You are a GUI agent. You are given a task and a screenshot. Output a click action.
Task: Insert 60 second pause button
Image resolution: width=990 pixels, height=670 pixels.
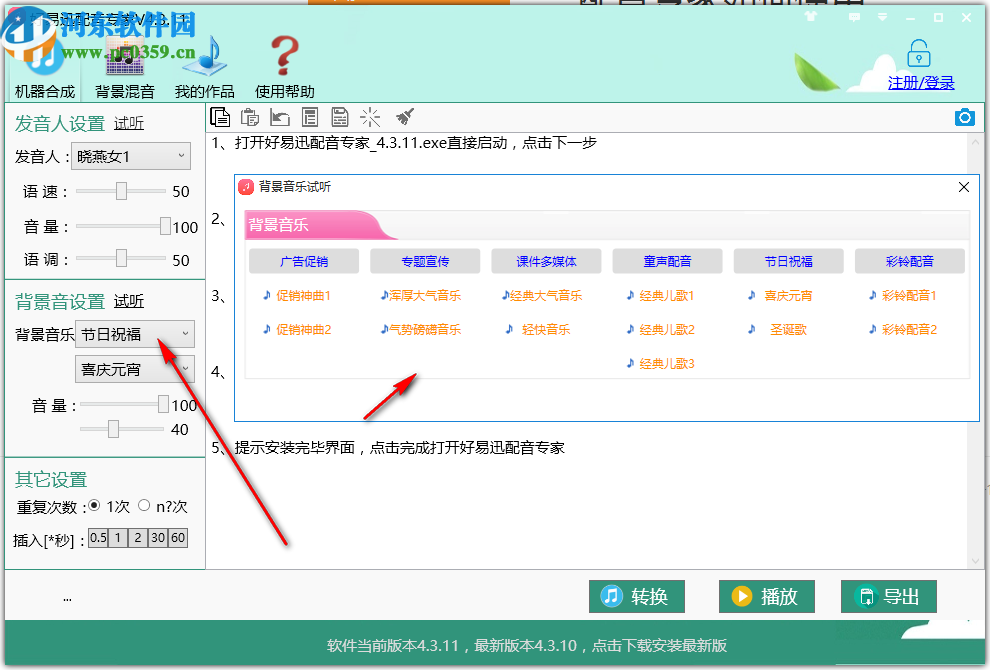click(178, 538)
